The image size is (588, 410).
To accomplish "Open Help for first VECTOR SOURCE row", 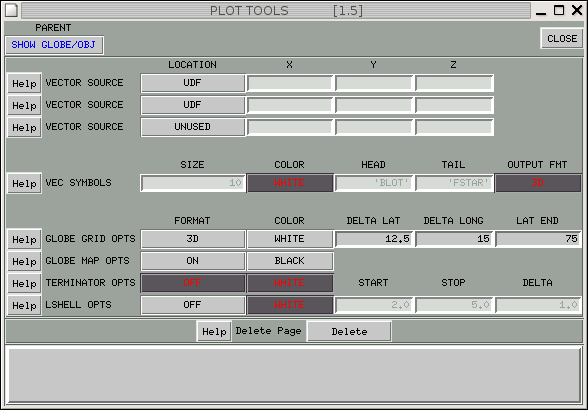I will point(24,83).
